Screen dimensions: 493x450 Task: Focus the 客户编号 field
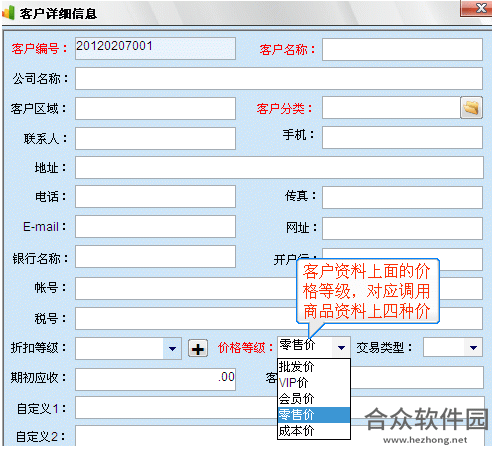[155, 49]
